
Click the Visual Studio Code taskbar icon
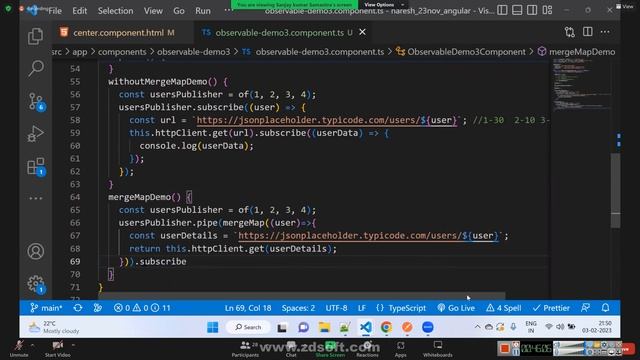(x=366, y=327)
